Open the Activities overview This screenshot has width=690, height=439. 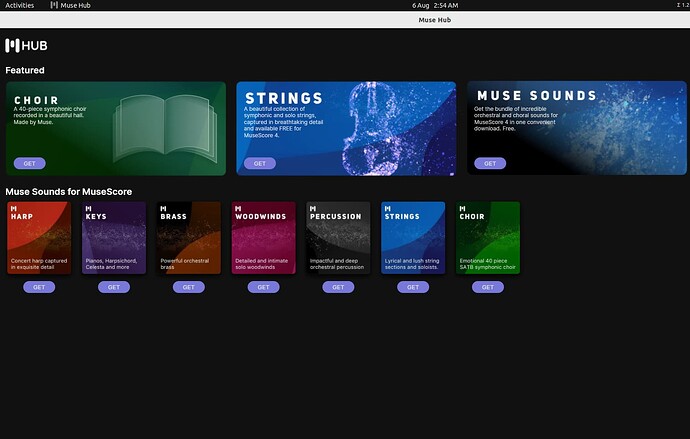point(20,6)
